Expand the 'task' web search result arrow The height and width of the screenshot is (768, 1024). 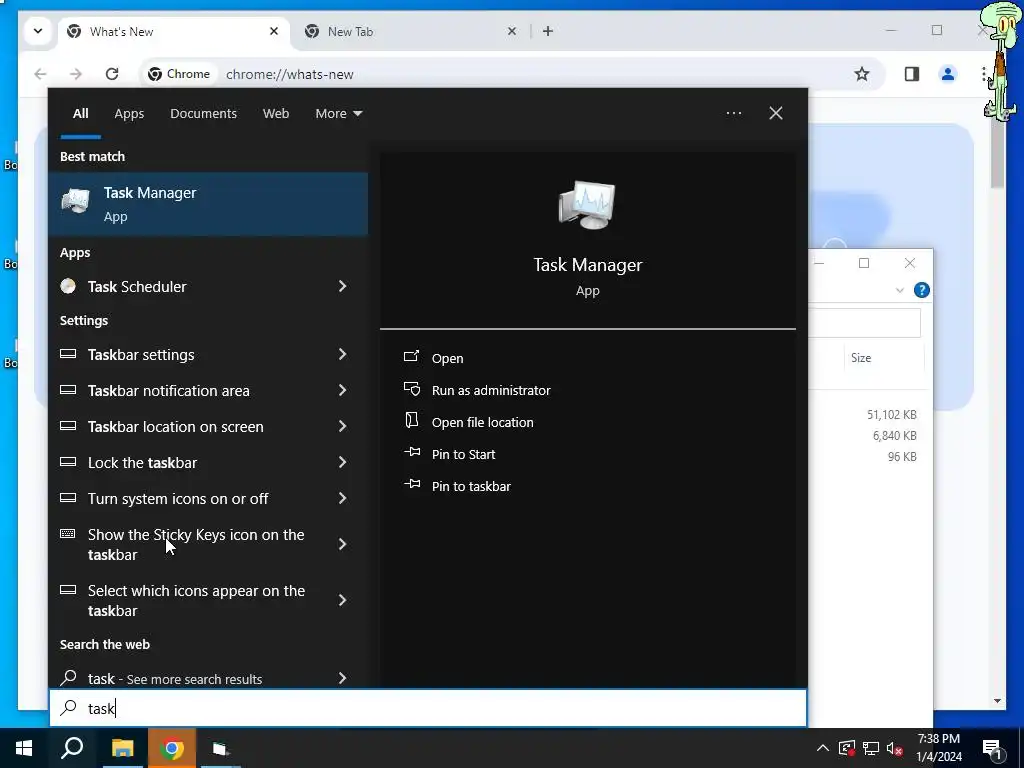pyautogui.click(x=342, y=678)
